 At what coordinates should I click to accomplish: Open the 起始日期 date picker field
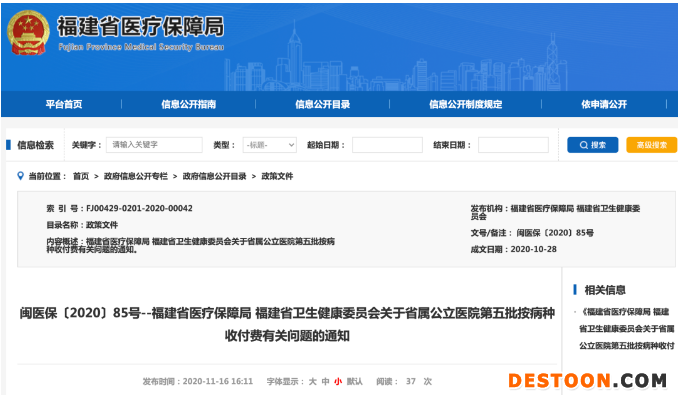[386, 145]
